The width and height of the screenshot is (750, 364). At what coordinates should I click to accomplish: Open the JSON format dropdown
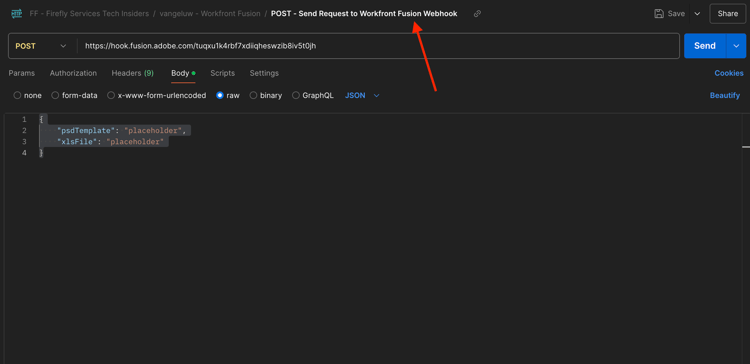point(362,96)
